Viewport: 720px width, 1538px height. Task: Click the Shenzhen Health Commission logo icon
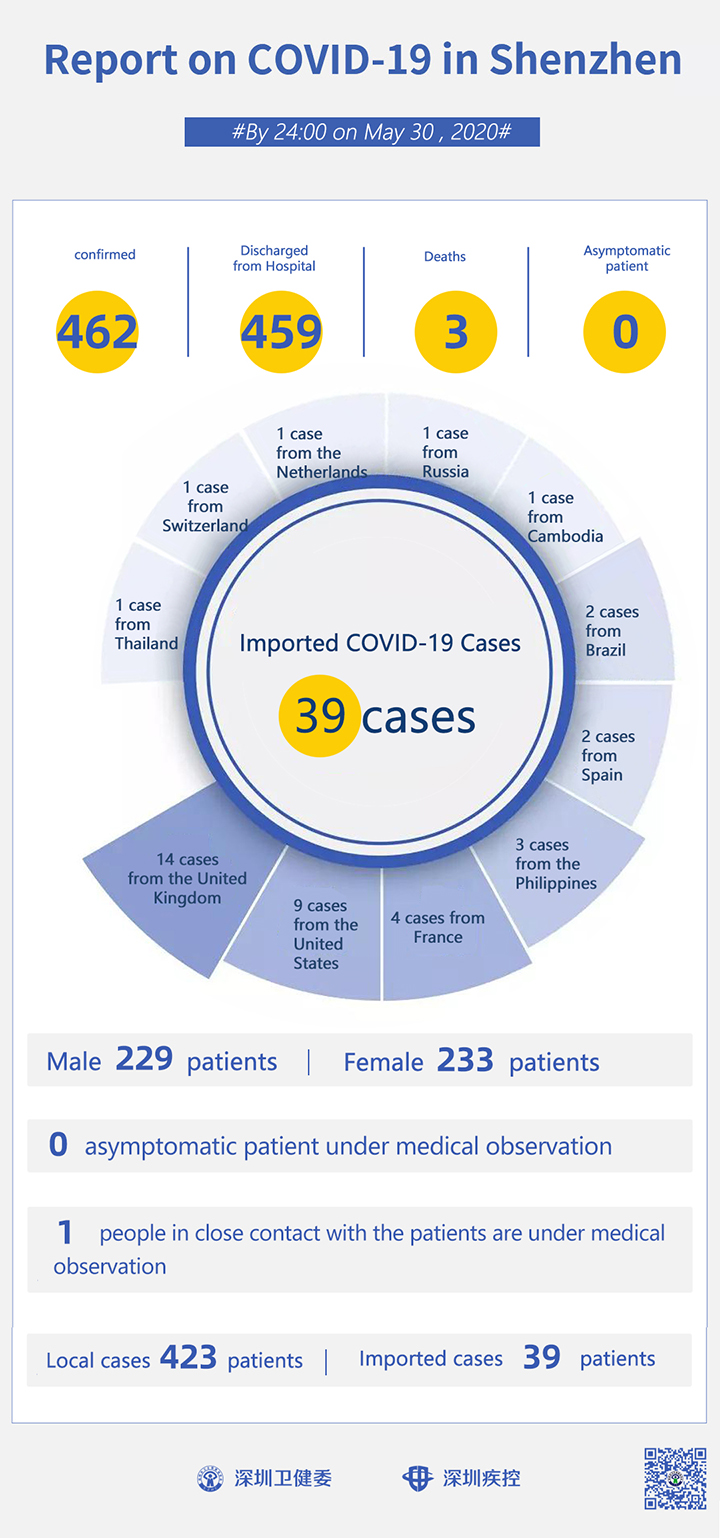(210, 1478)
